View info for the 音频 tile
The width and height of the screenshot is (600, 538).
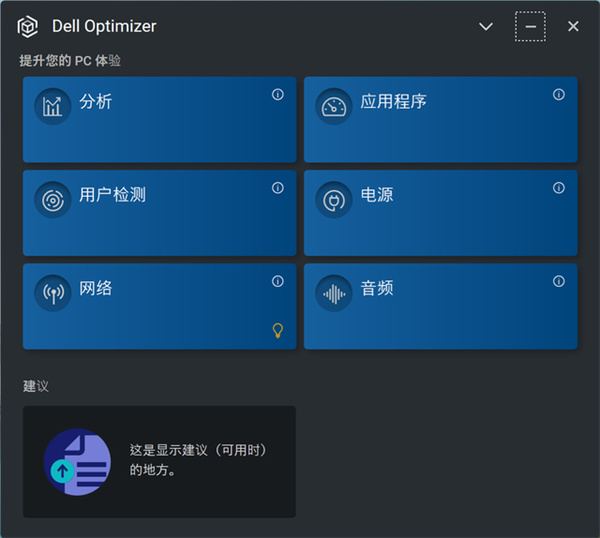(559, 282)
